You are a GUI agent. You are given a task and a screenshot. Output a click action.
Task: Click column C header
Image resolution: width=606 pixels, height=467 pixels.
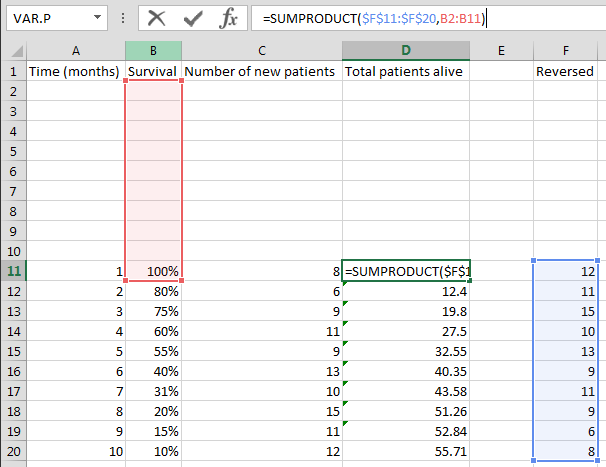pos(261,51)
